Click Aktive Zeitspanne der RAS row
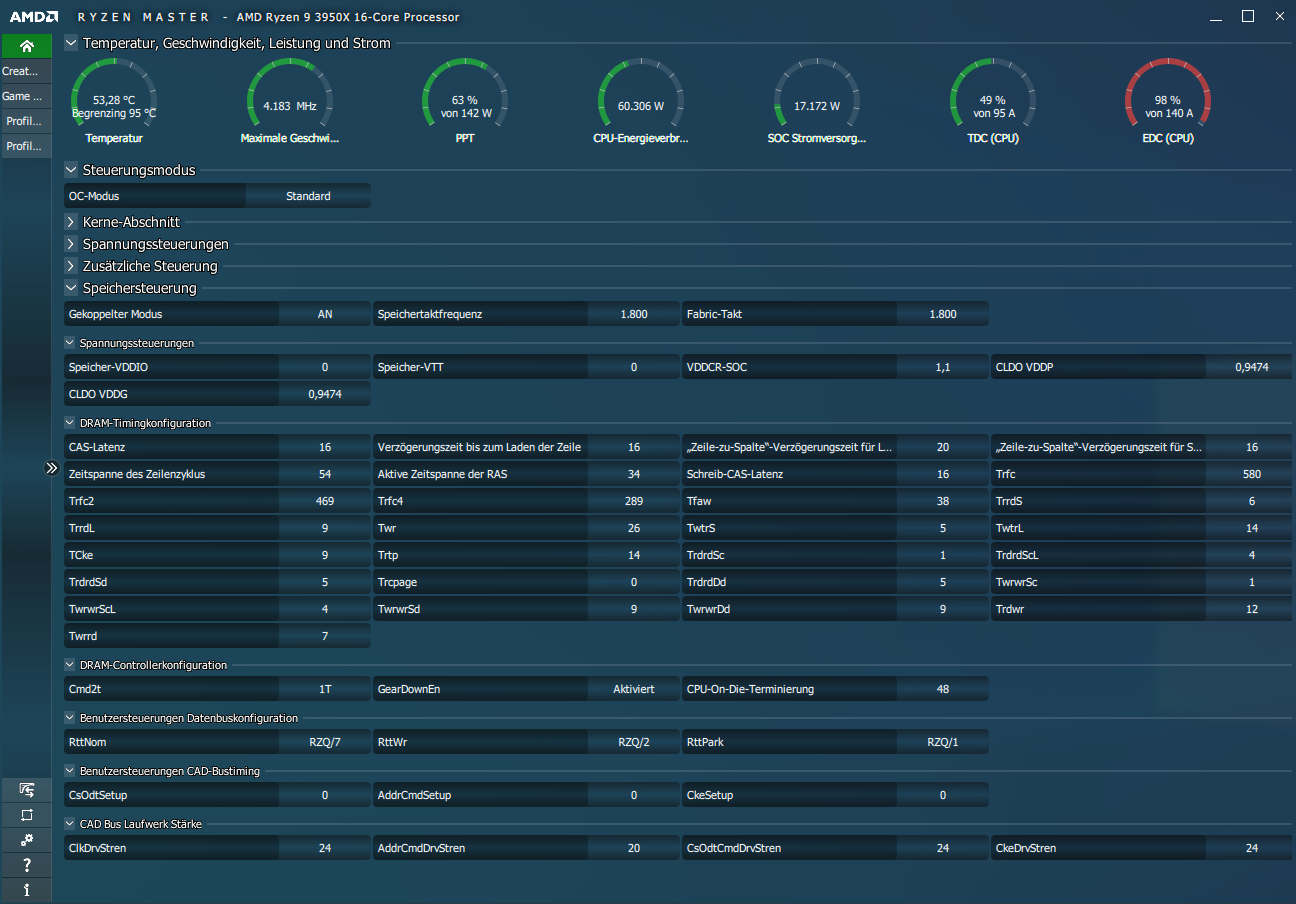 pos(526,474)
